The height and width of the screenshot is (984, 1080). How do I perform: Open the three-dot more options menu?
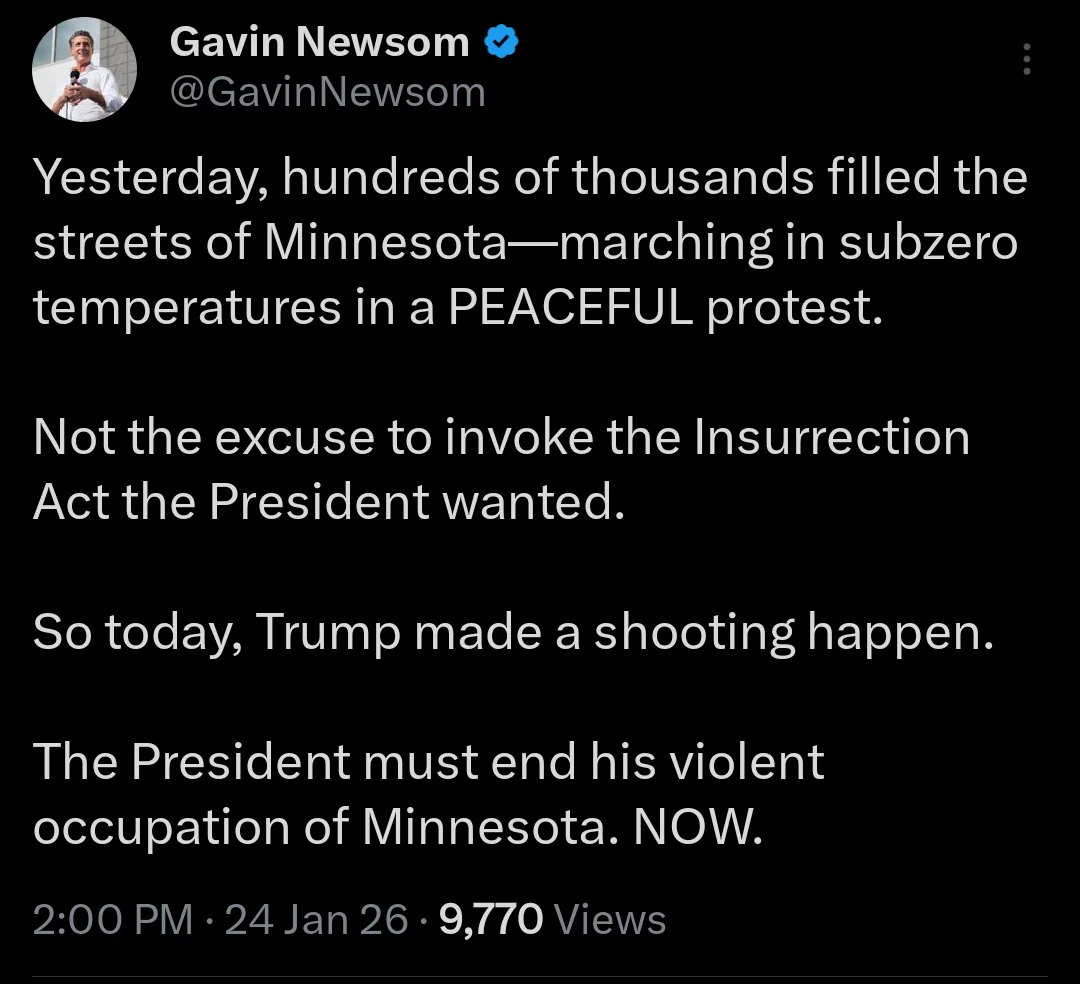(x=1027, y=60)
